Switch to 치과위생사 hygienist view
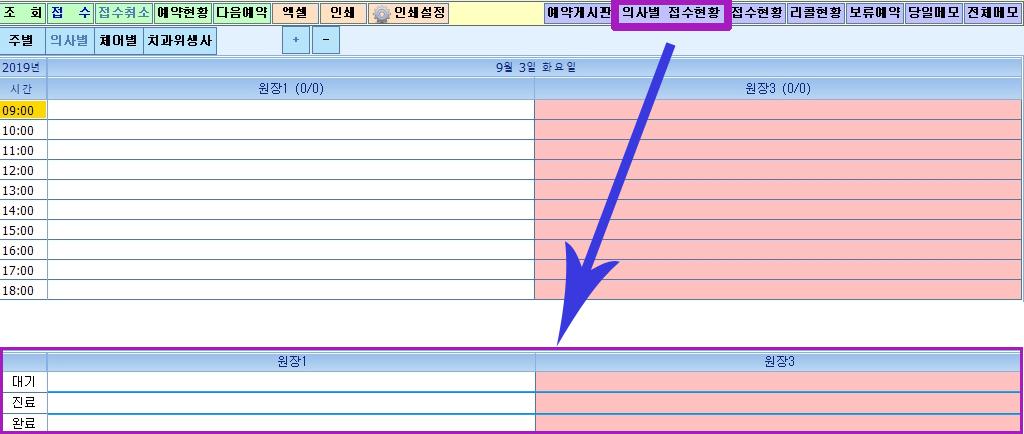1024x434 pixels. (x=180, y=40)
